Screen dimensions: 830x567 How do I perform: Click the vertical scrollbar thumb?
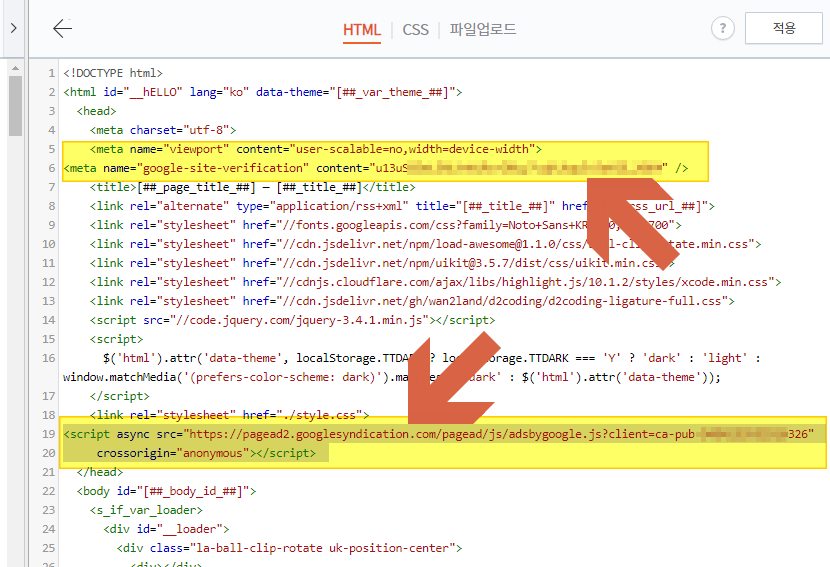[15, 106]
